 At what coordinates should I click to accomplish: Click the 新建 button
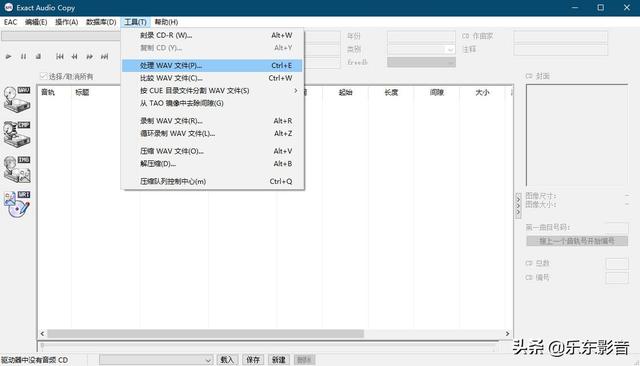pyautogui.click(x=278, y=359)
